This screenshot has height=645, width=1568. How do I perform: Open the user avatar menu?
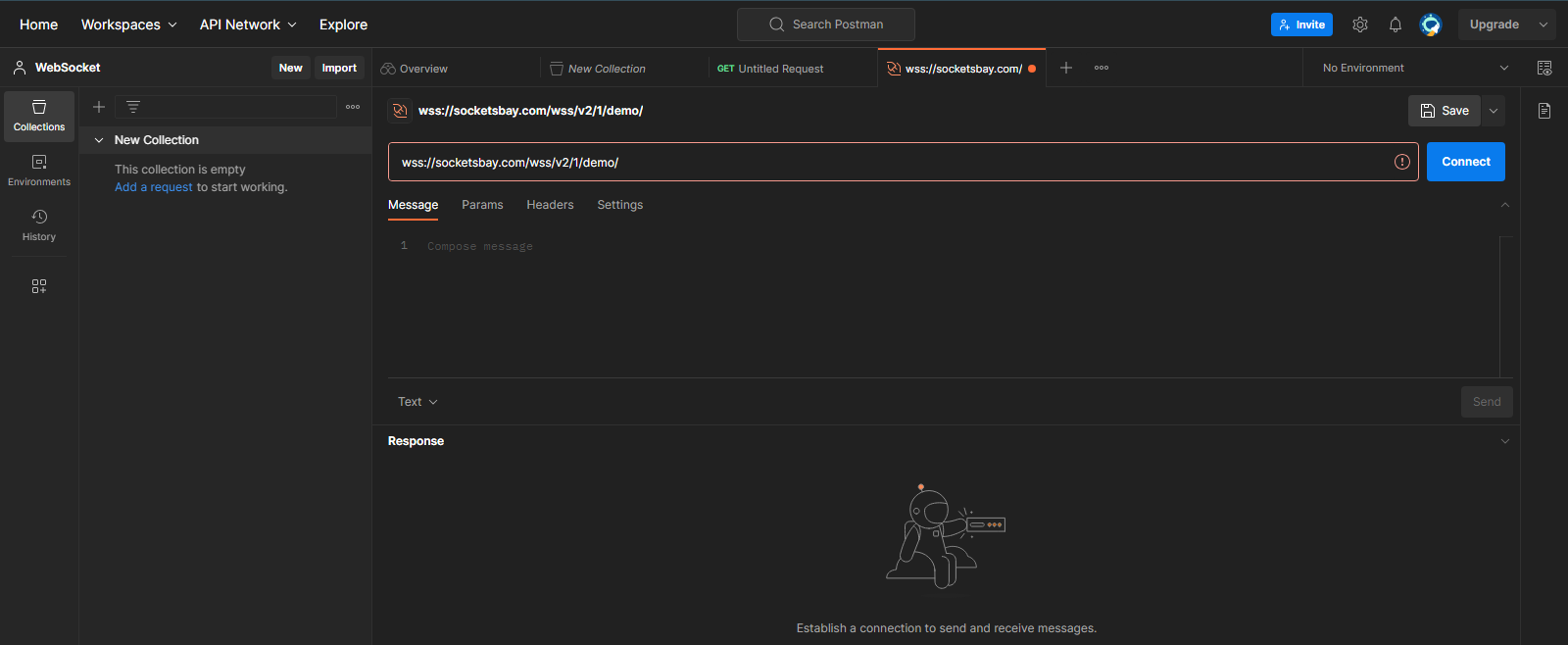(1431, 25)
